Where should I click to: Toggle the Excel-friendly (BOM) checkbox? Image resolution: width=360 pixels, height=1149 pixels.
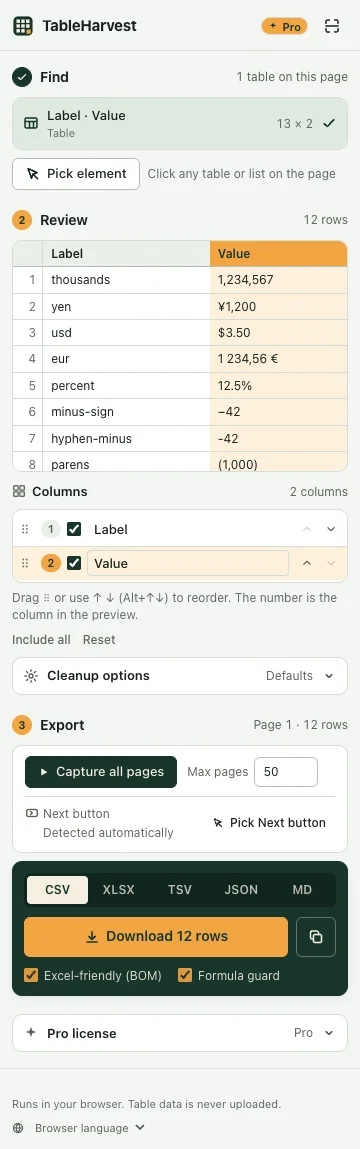click(x=31, y=975)
